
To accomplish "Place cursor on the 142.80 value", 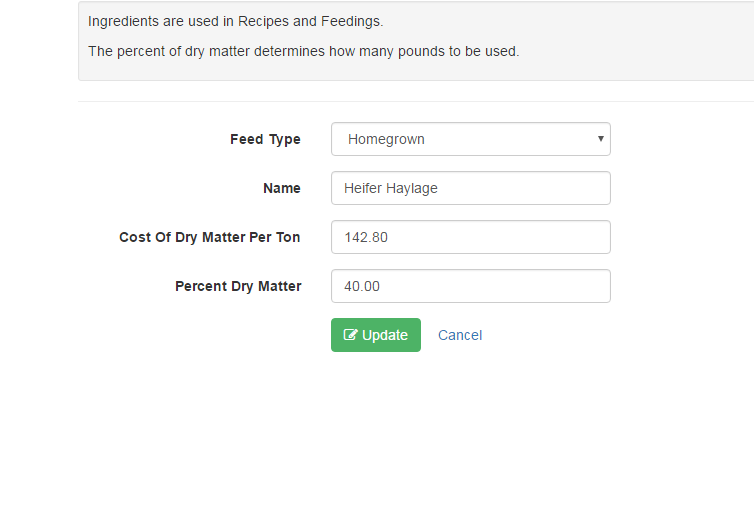I will (x=366, y=238).
